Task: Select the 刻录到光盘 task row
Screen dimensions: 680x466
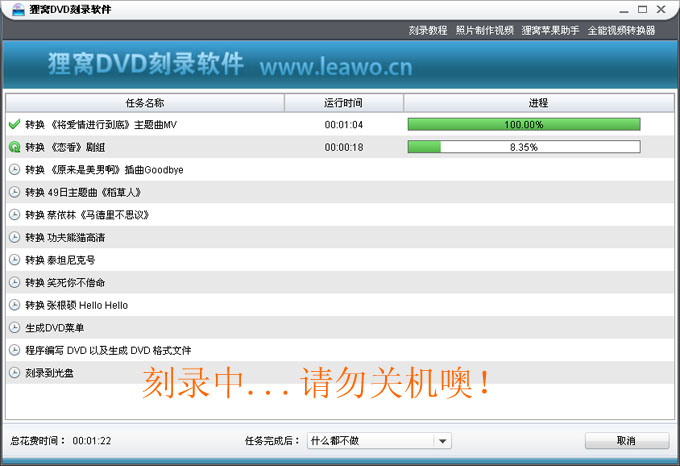Action: (x=340, y=372)
